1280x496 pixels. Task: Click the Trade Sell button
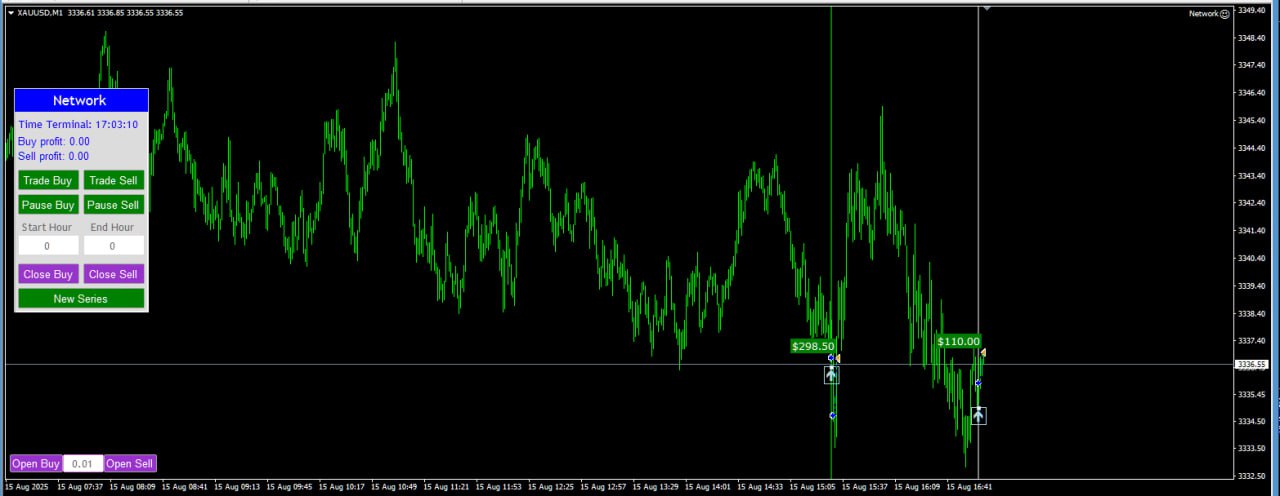pos(114,180)
